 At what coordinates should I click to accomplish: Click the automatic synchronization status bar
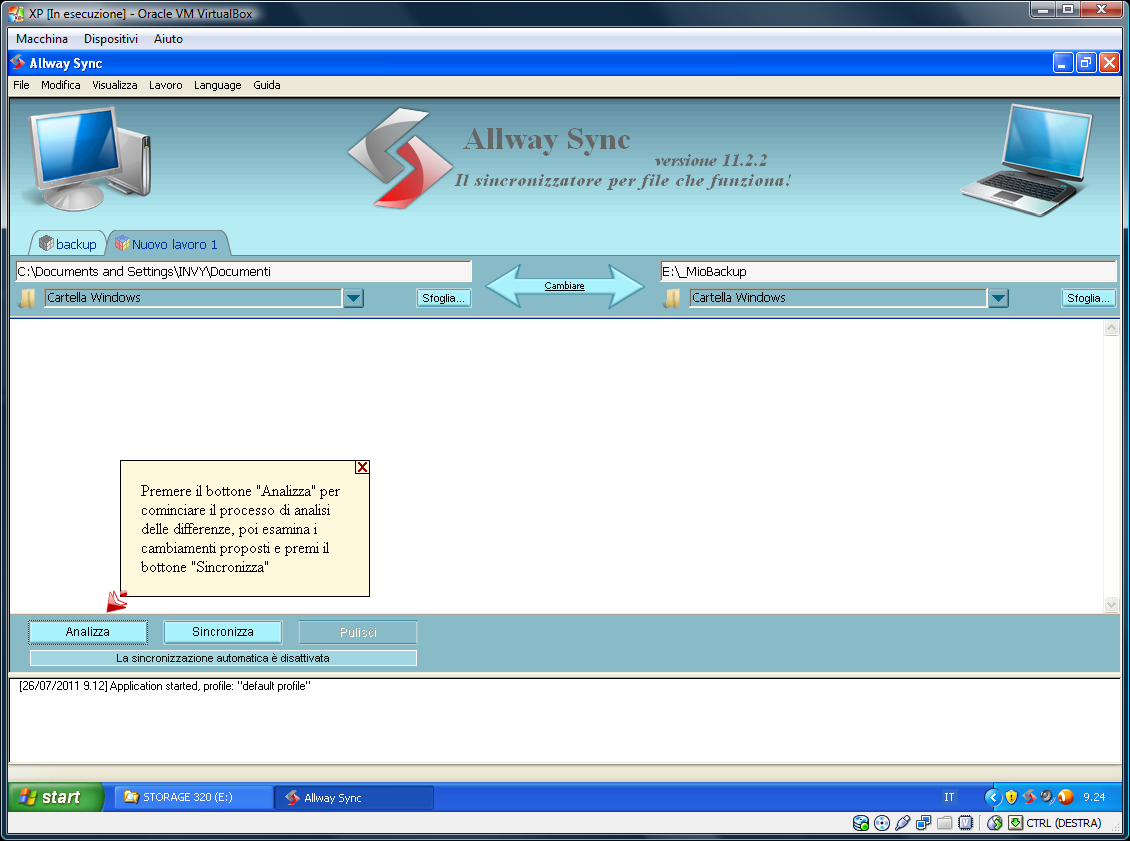(223, 658)
